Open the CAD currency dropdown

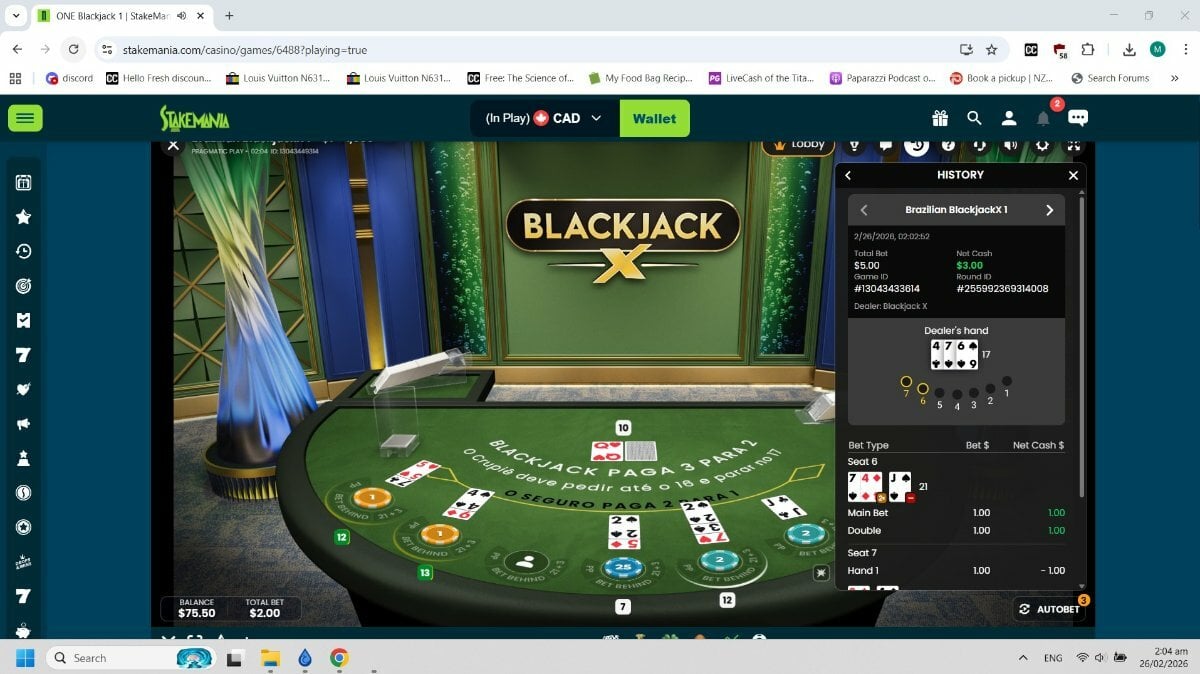tap(567, 118)
